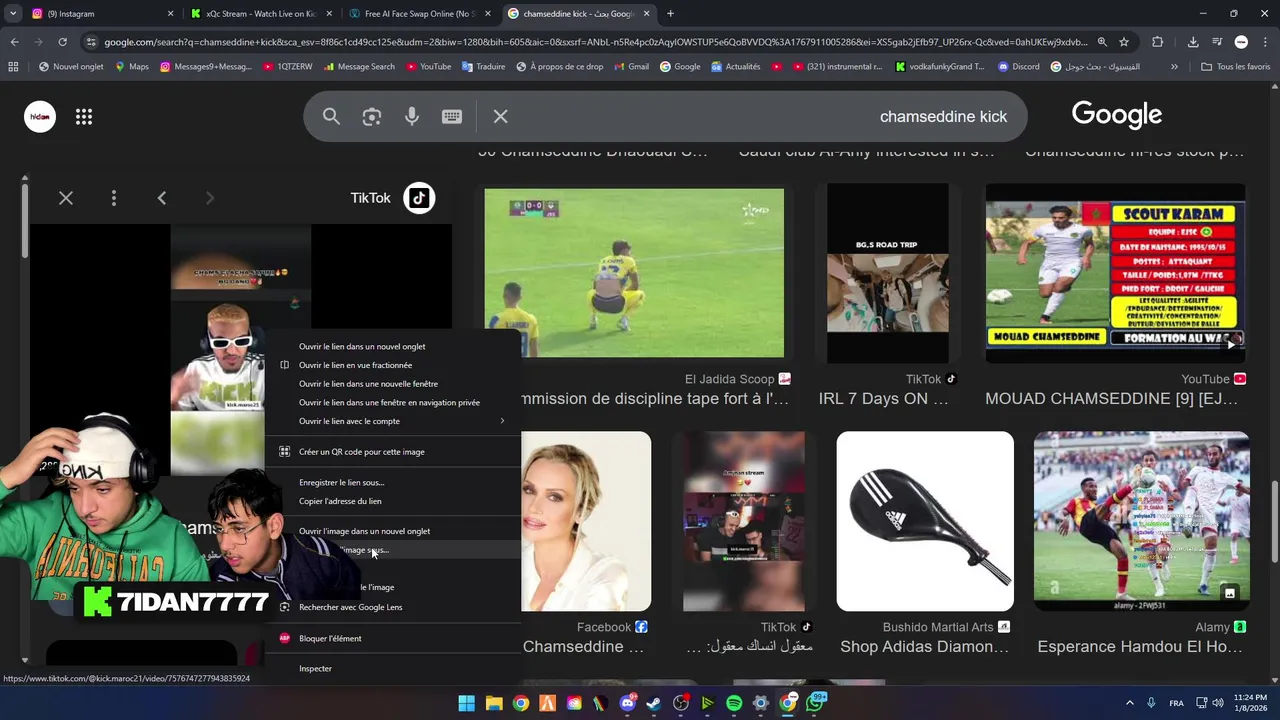Choose 'Enregistrer le lien sous...'
The height and width of the screenshot is (720, 1280).
pyautogui.click(x=392, y=482)
